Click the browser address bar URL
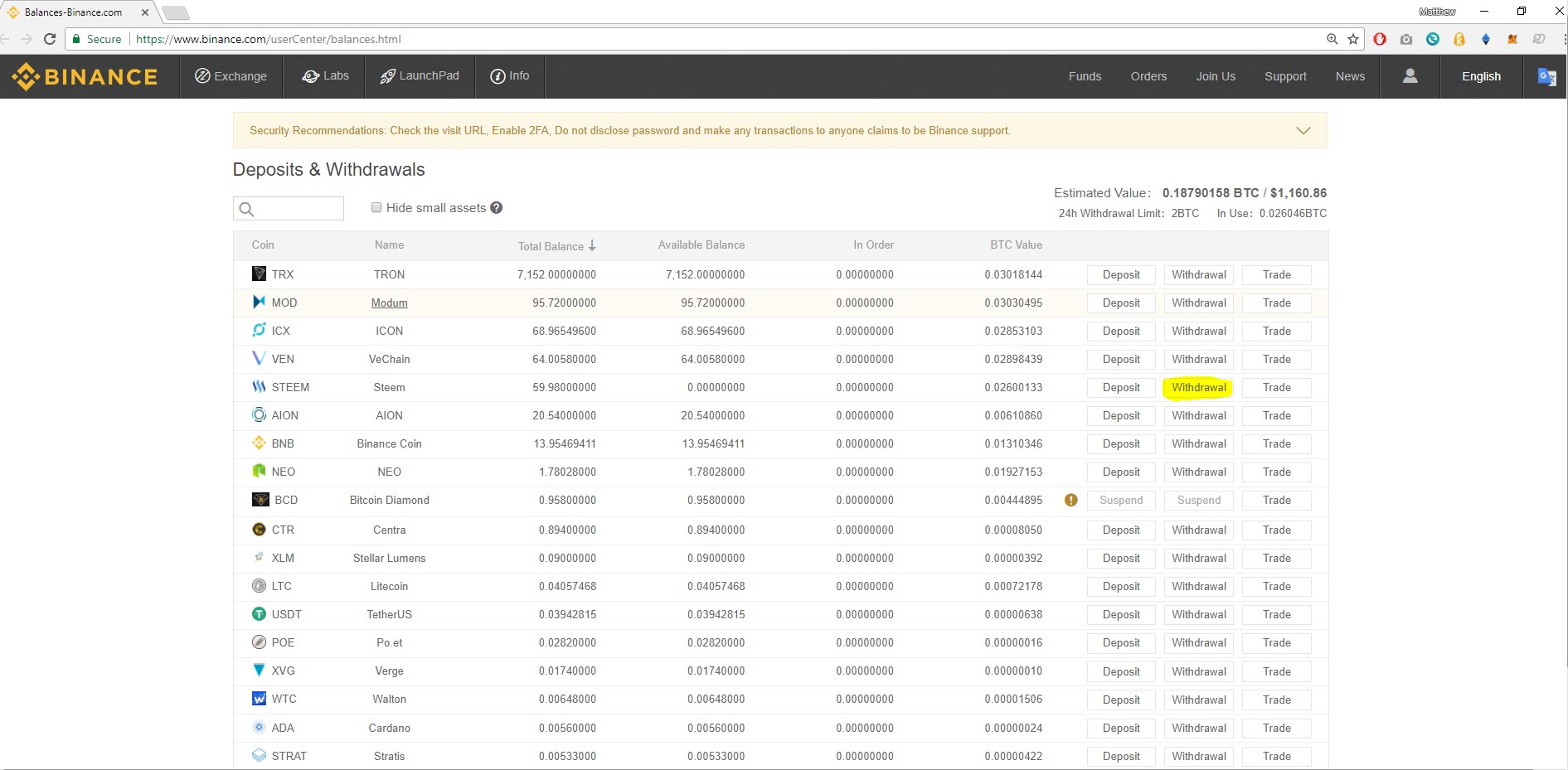The height and width of the screenshot is (770, 1568). [x=269, y=39]
